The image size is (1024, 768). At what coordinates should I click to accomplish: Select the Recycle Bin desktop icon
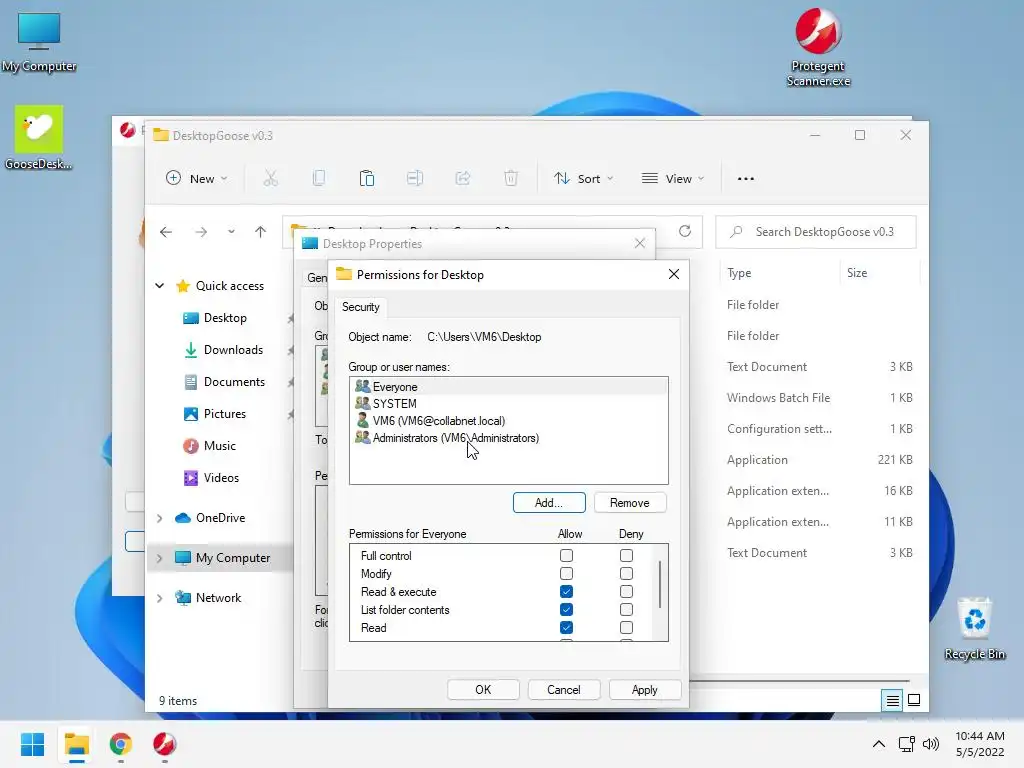tap(974, 628)
